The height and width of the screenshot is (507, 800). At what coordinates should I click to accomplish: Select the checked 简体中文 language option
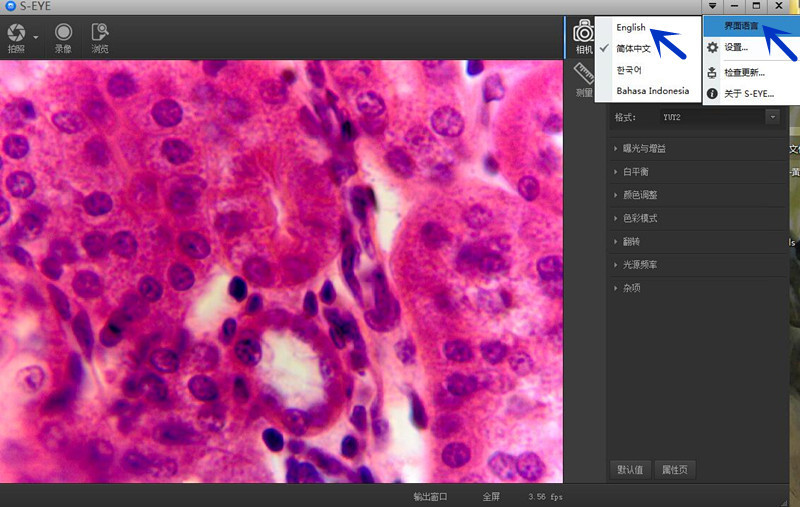click(633, 48)
